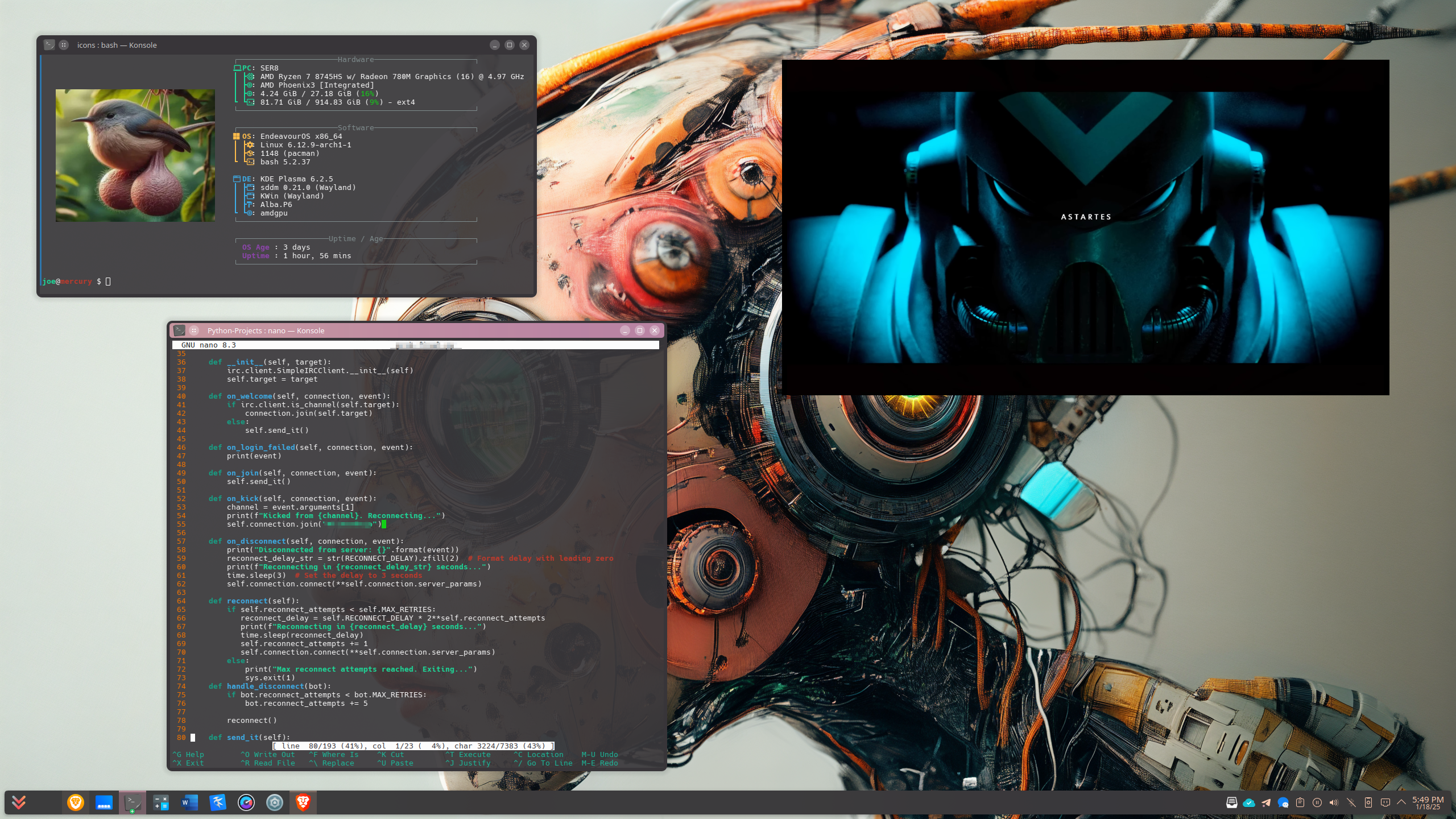This screenshot has width=1456, height=819.
Task: Open the system monitor gauge icon
Action: [246, 803]
